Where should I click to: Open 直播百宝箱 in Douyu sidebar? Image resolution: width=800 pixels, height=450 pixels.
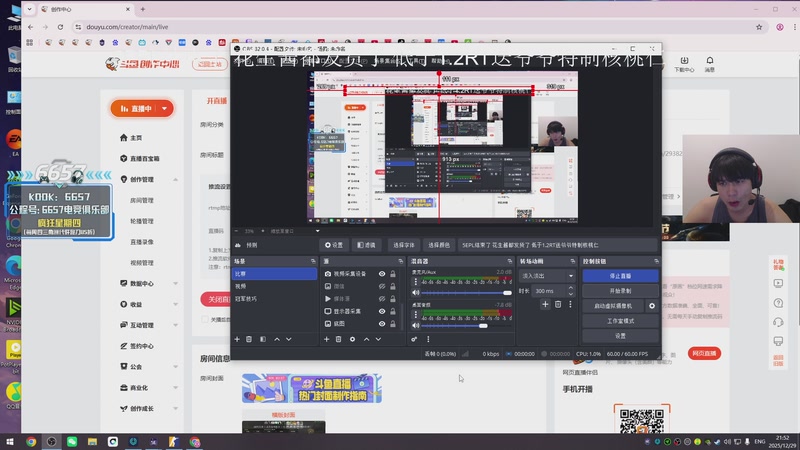tap(140, 159)
